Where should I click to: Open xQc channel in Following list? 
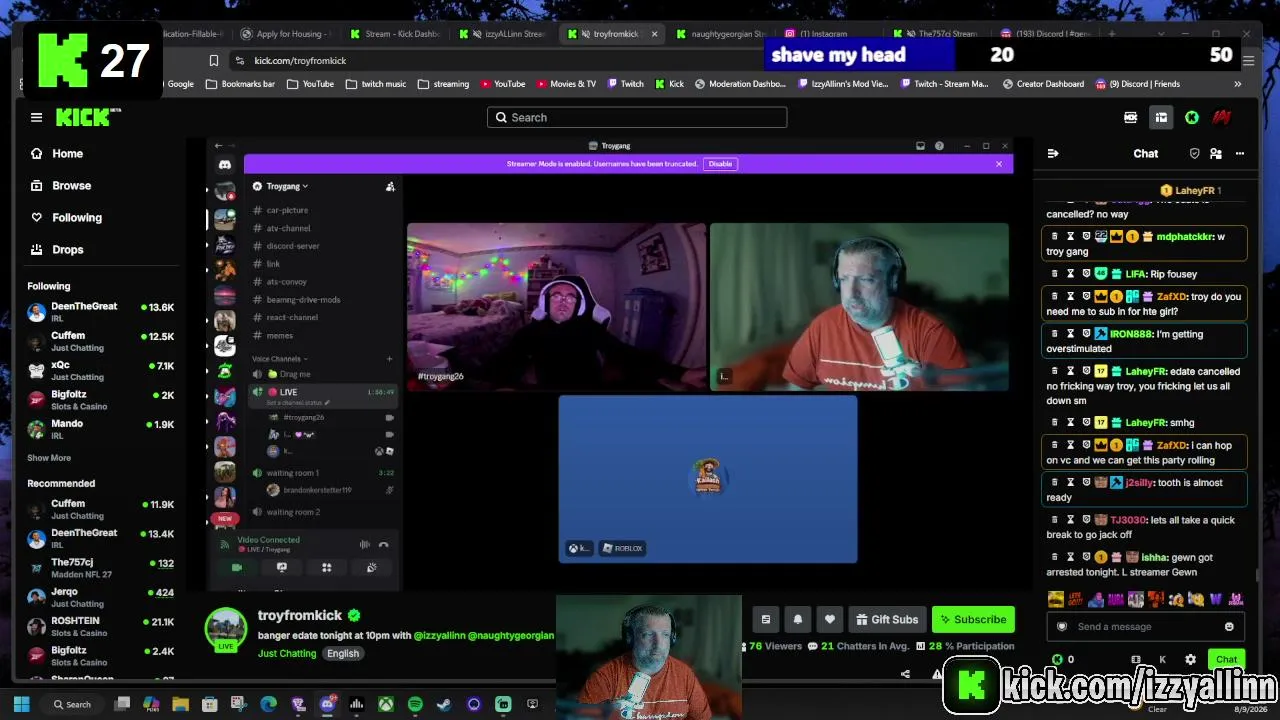tap(101, 371)
